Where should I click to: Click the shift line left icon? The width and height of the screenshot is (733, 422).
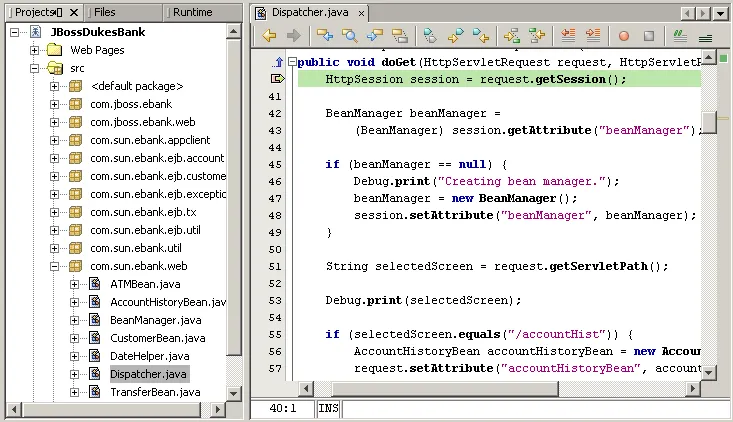coord(568,36)
